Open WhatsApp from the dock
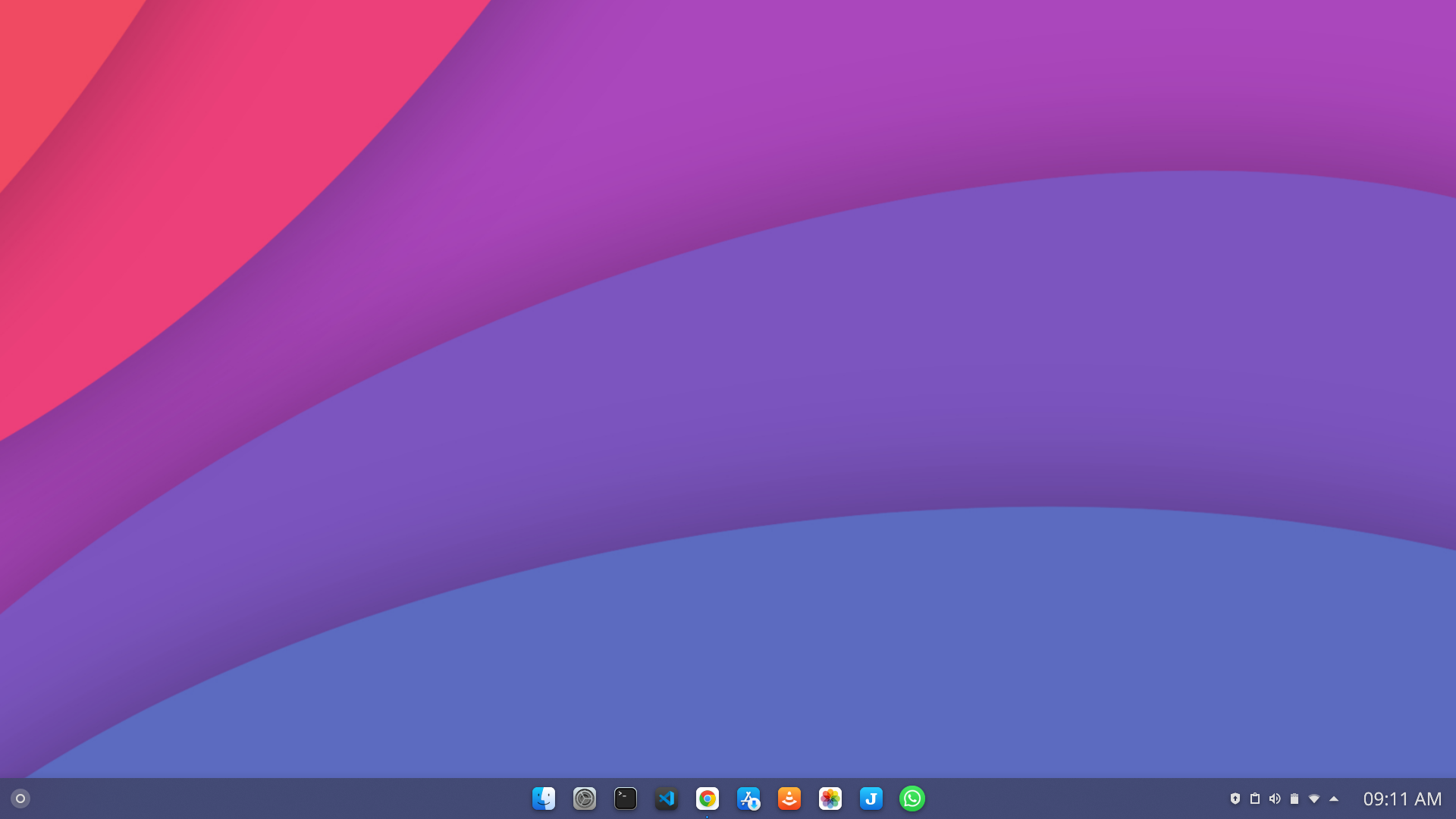 tap(912, 798)
